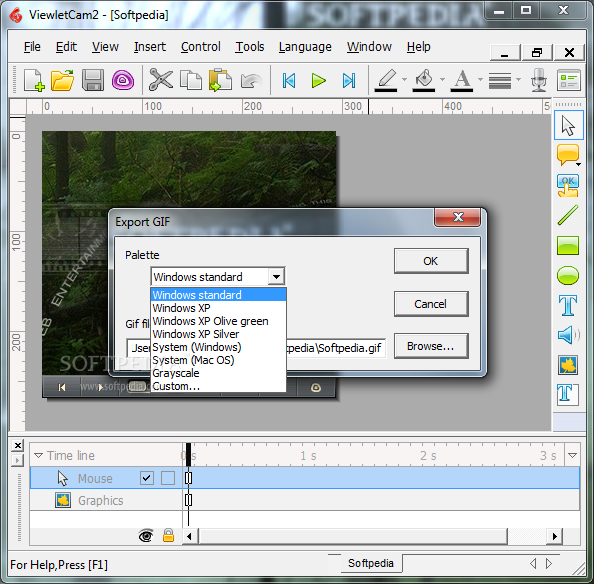
Task: Insert a framed text box
Action: (568, 395)
